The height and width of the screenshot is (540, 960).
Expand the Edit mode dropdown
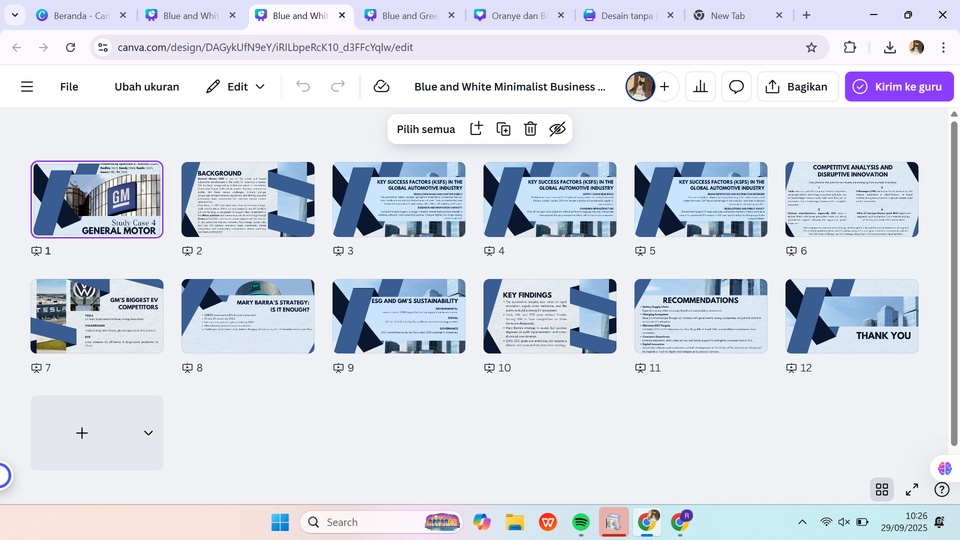[260, 87]
